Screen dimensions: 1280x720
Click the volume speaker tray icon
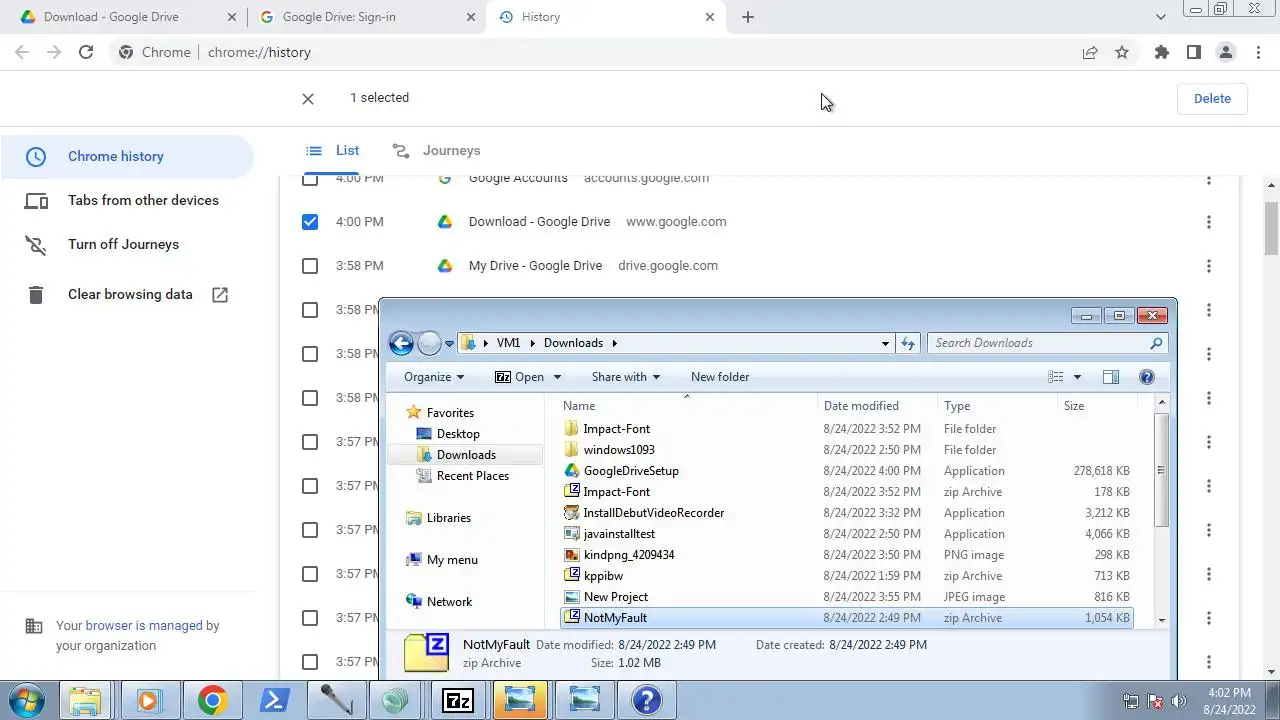1179,701
